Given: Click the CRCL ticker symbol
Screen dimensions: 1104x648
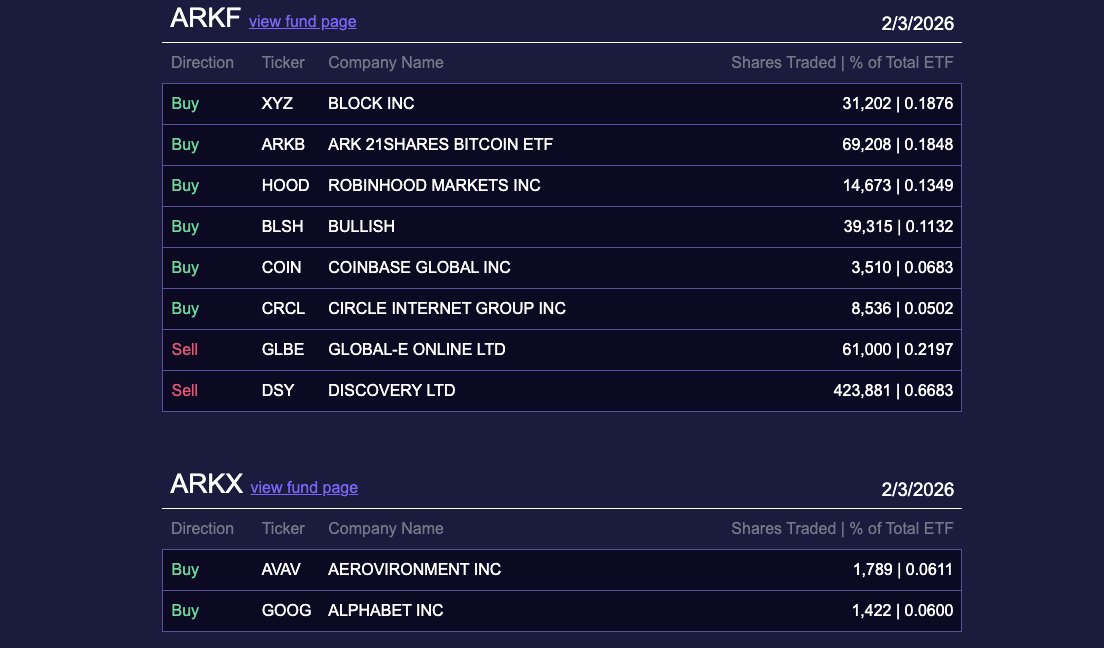Looking at the screenshot, I should click(283, 308).
